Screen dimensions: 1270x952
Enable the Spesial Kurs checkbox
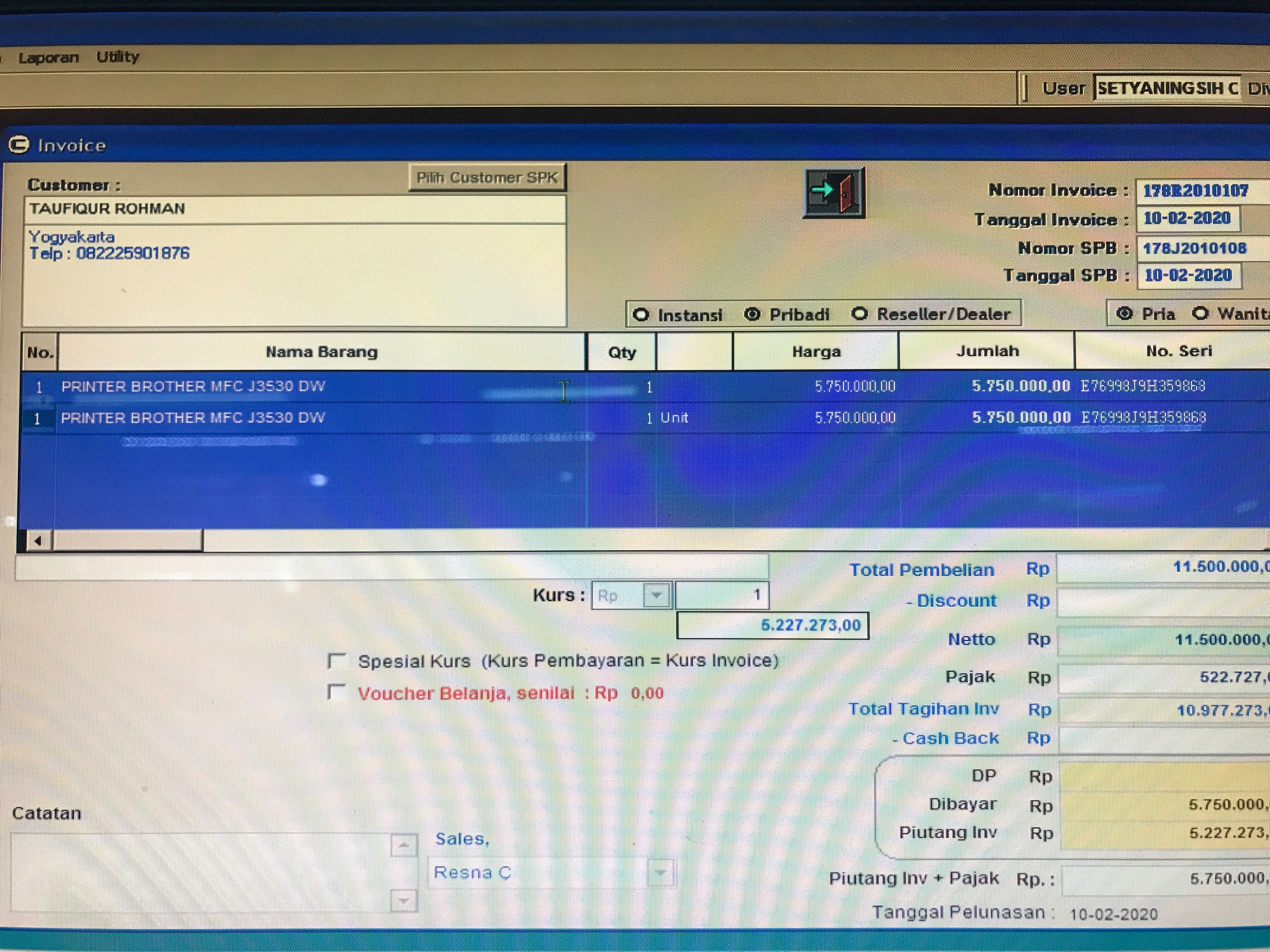pos(336,661)
